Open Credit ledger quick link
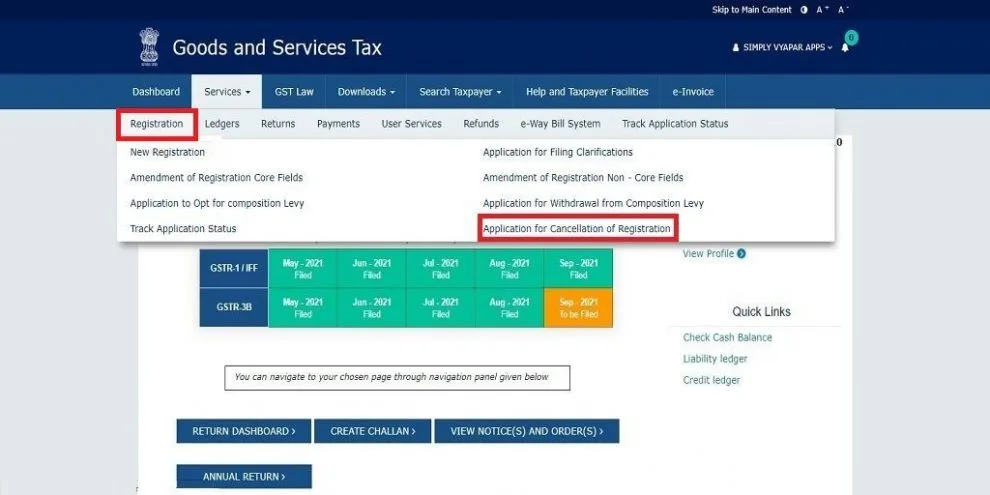 click(712, 380)
